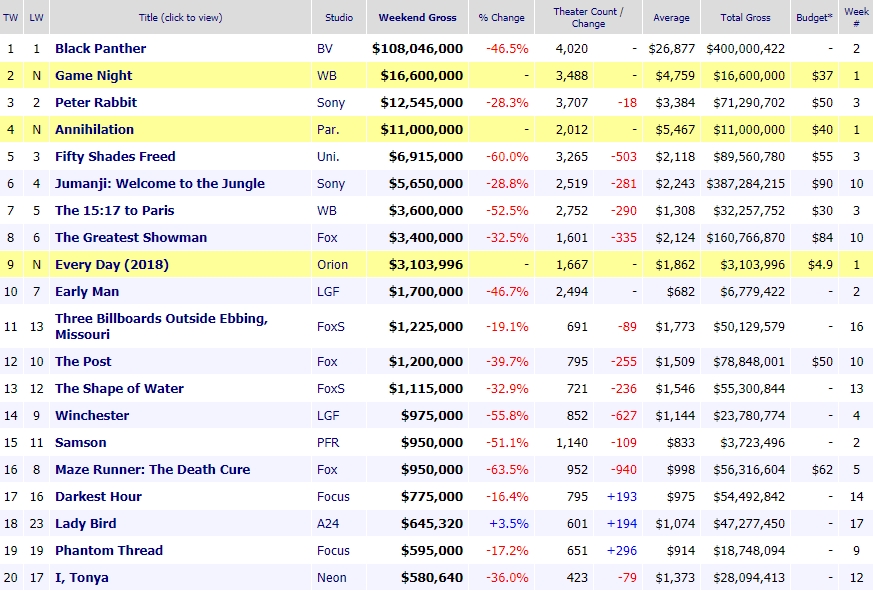Open Fifty Shades Freed link
Screen dimensions: 873x591
pyautogui.click(x=115, y=157)
